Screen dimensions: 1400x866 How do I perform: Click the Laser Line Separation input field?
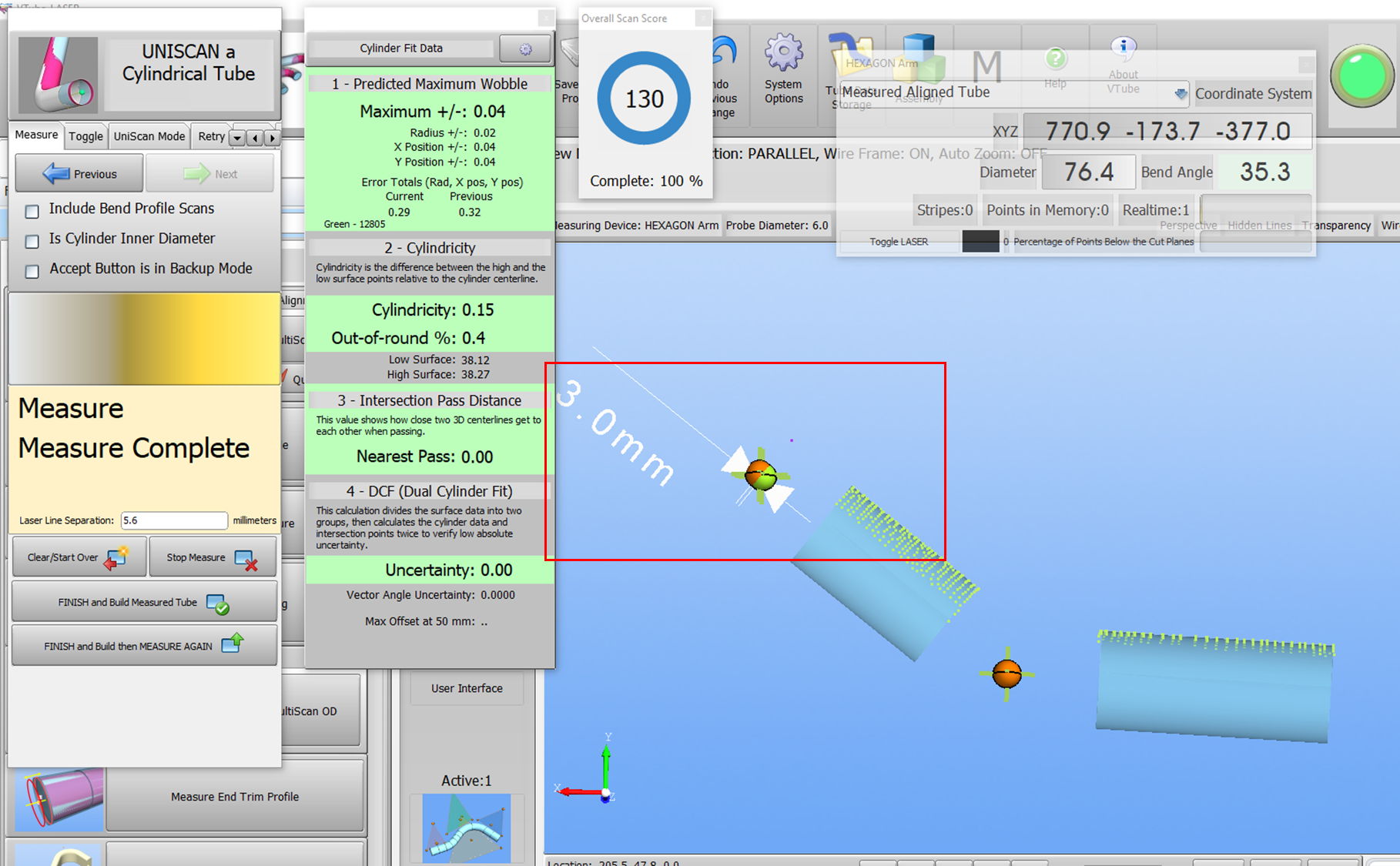coord(174,520)
